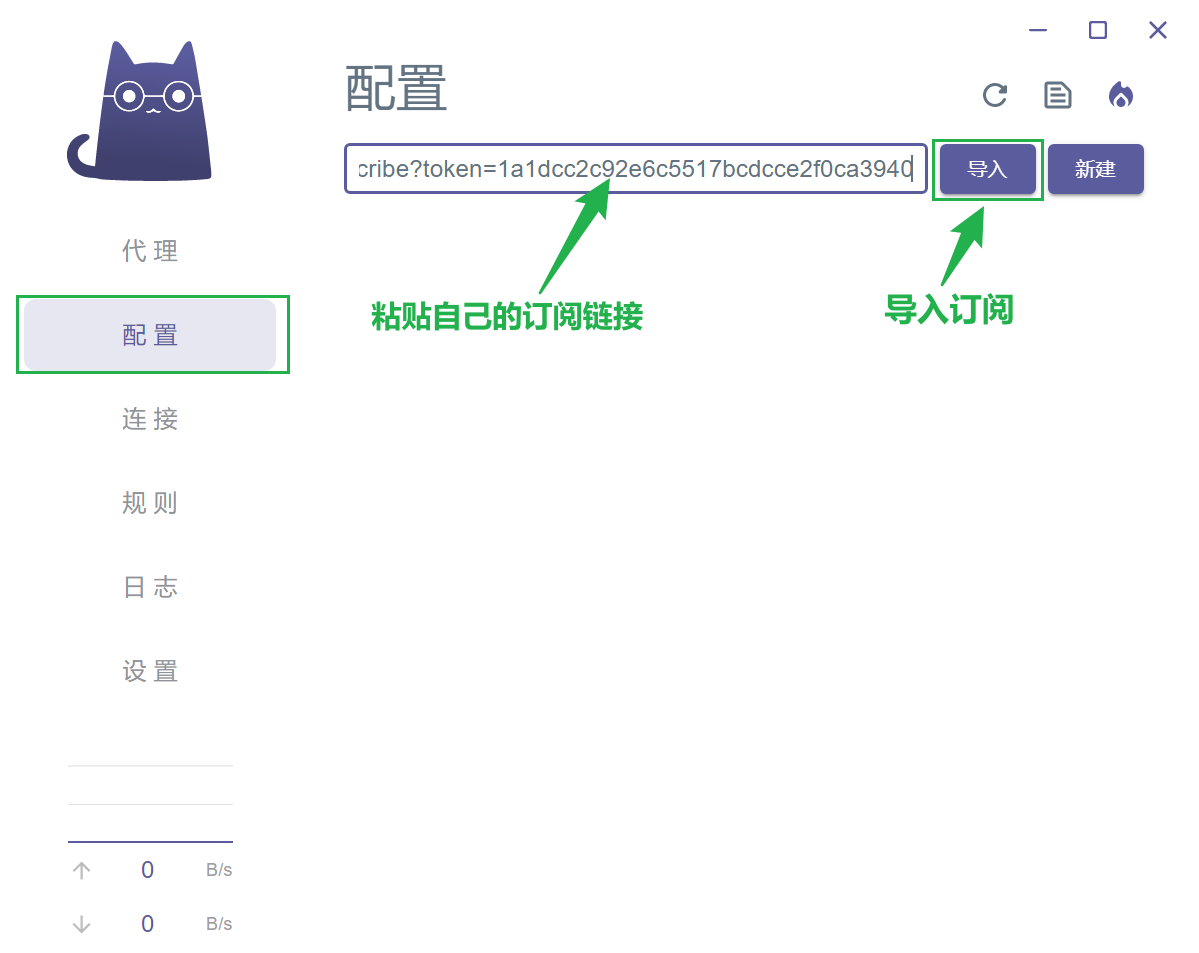The width and height of the screenshot is (1199, 953).
Task: Open the runtime config document icon
Action: pos(1057,95)
